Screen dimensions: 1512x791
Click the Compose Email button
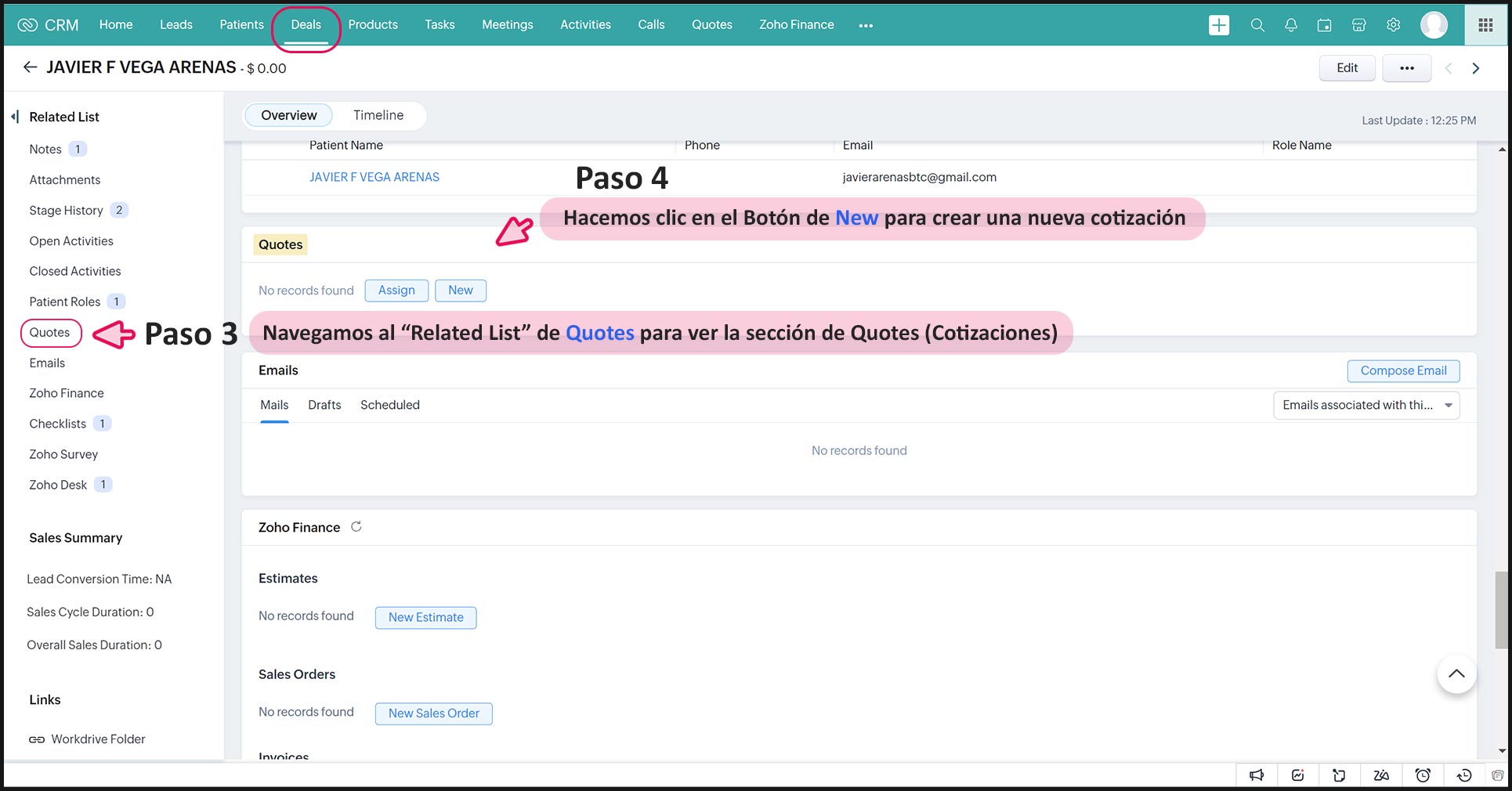coord(1403,370)
